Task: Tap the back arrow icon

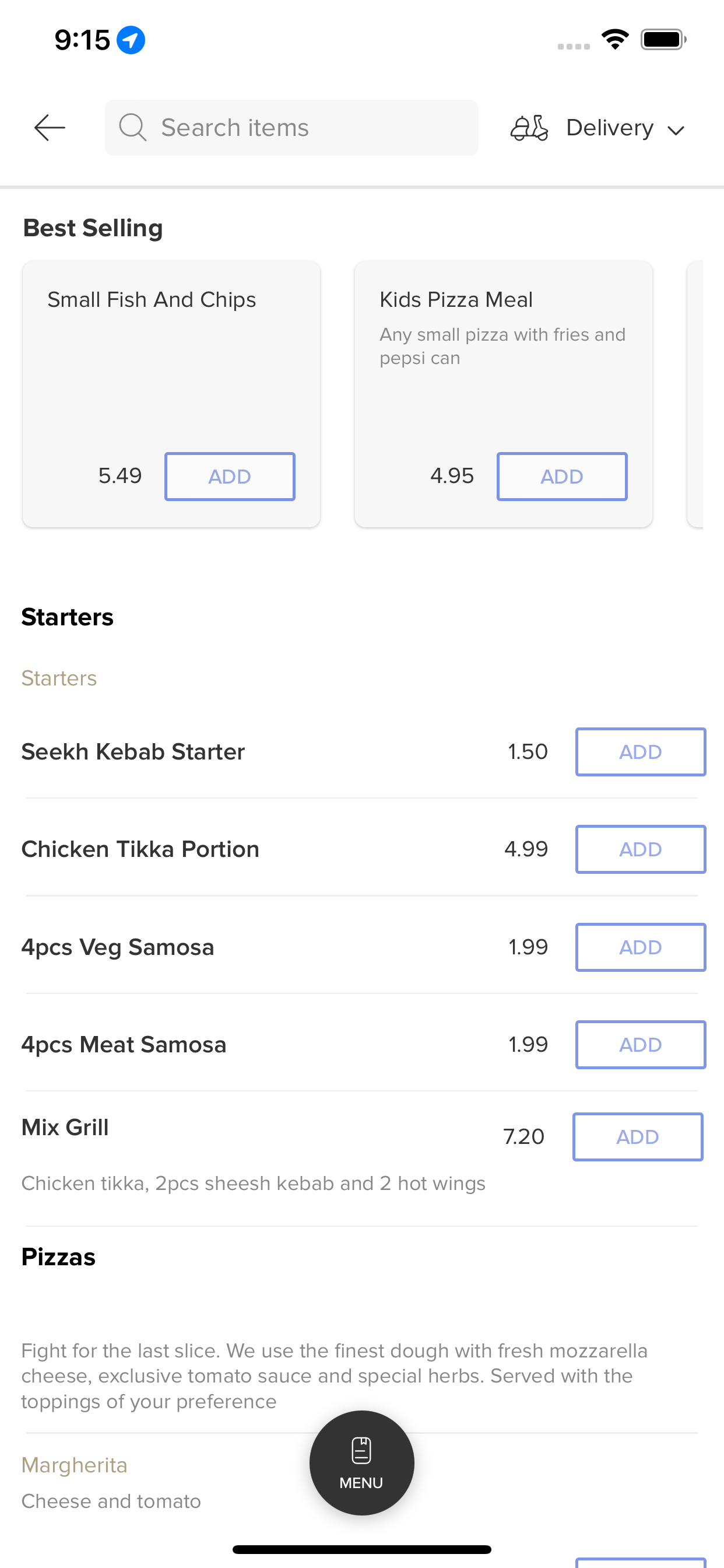Action: [50, 128]
